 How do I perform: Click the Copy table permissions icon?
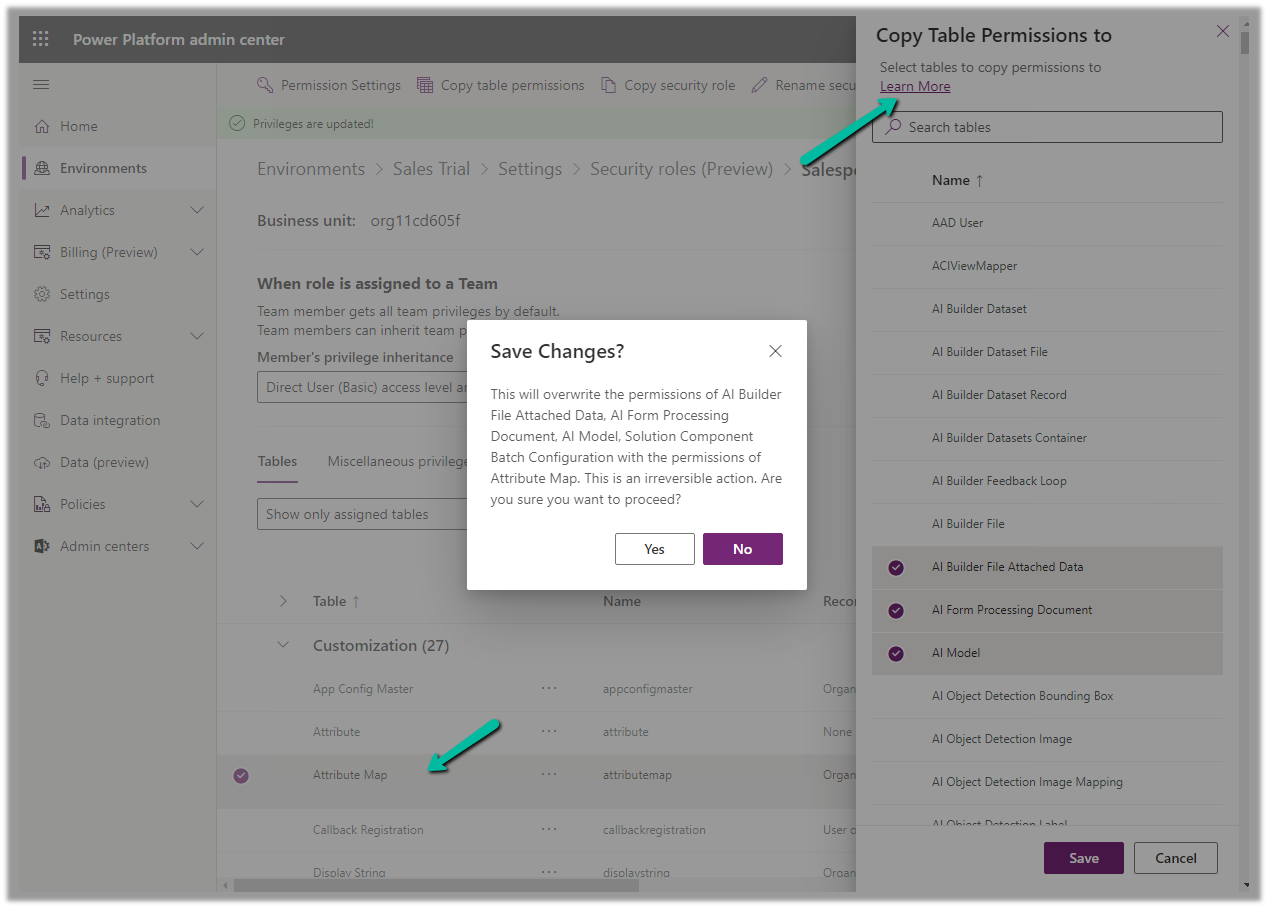tap(425, 85)
